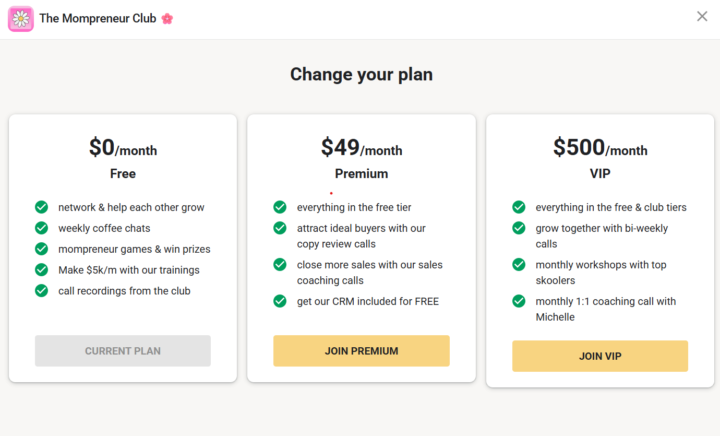Click checkmark for monthly 1:1 coaching call
720x436 pixels.
pyautogui.click(x=519, y=301)
